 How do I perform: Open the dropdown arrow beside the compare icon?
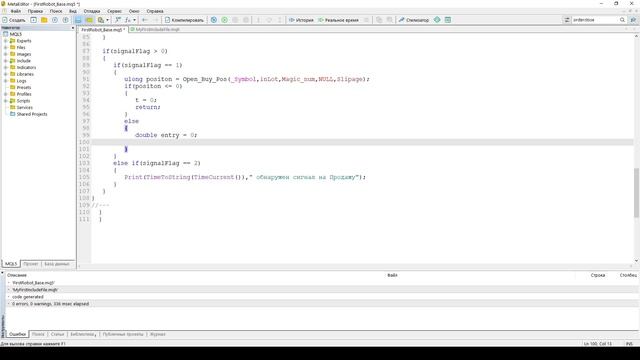107,20
